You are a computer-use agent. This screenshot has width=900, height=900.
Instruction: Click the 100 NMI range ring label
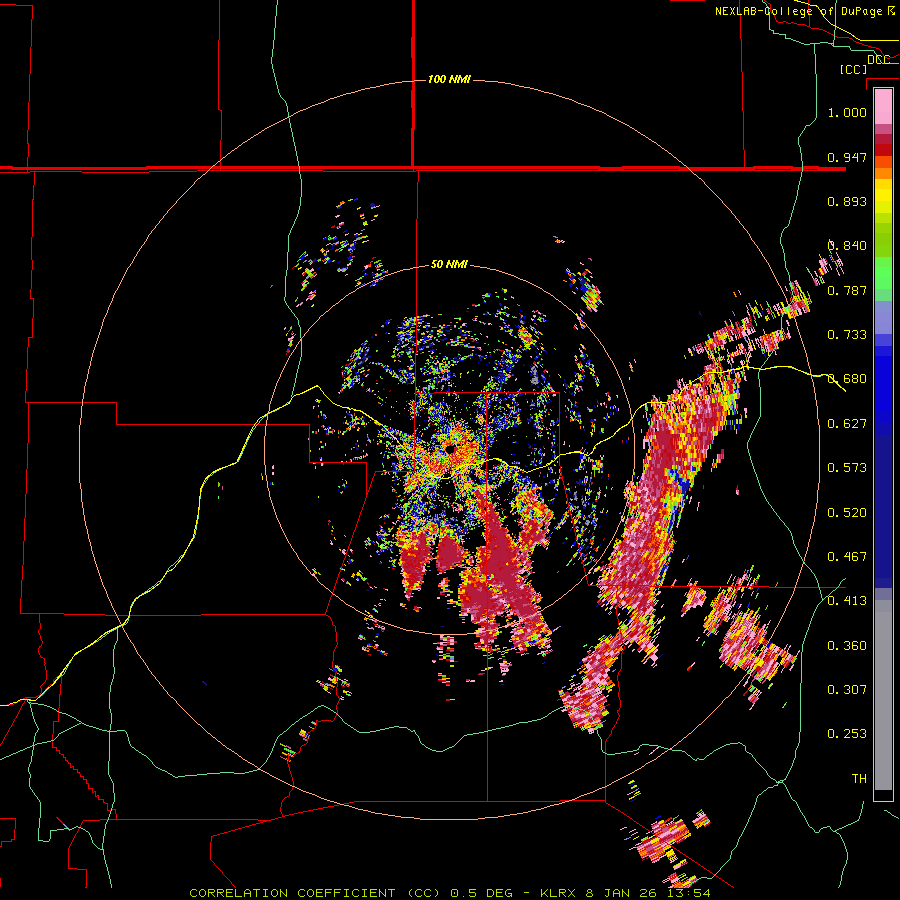449,79
